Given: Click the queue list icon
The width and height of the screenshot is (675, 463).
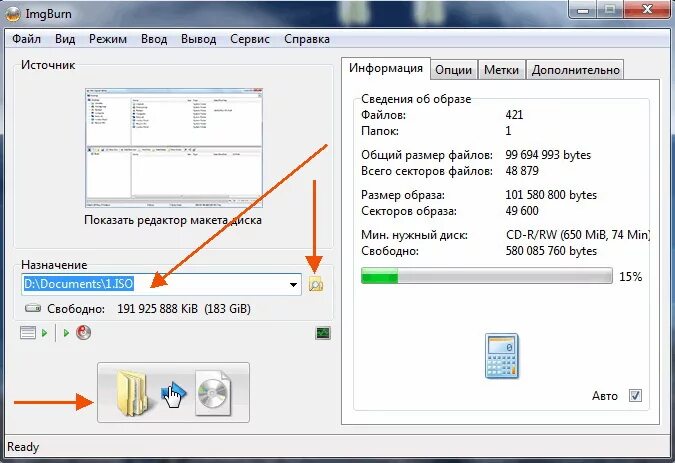Looking at the screenshot, I should tap(28, 333).
